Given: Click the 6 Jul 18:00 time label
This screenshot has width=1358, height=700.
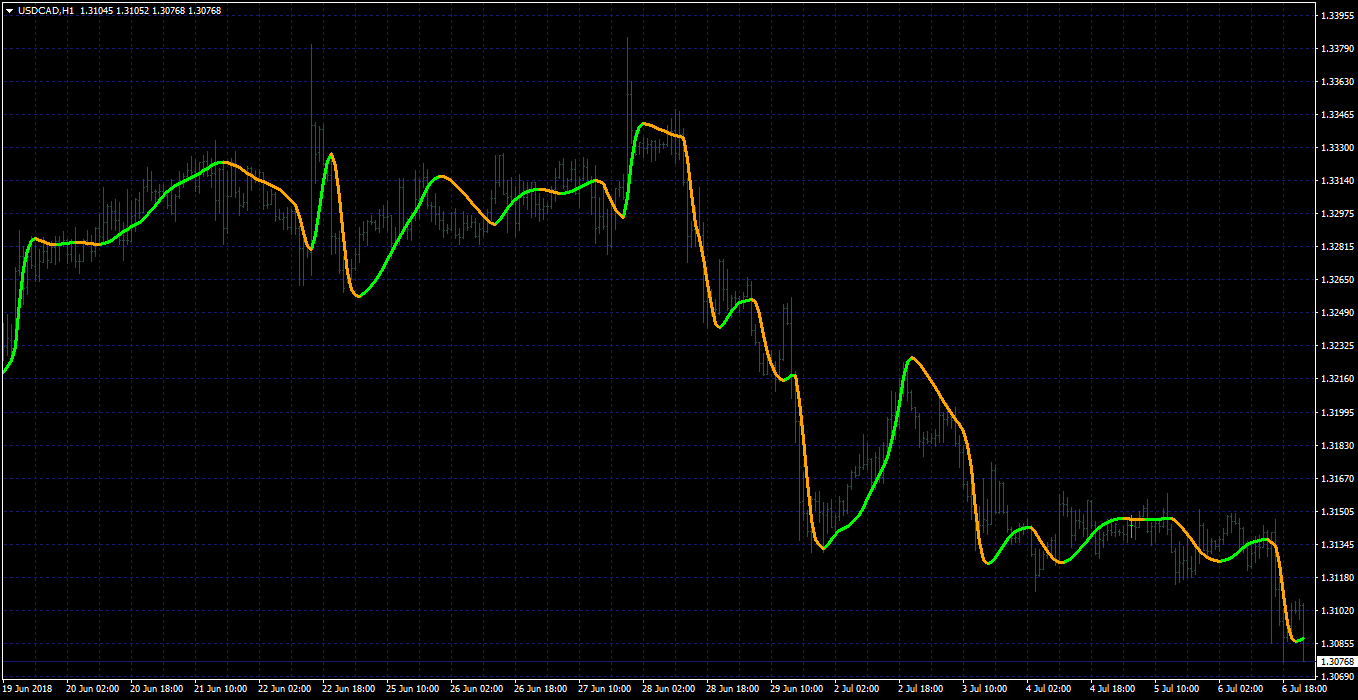Looking at the screenshot, I should click(1306, 689).
